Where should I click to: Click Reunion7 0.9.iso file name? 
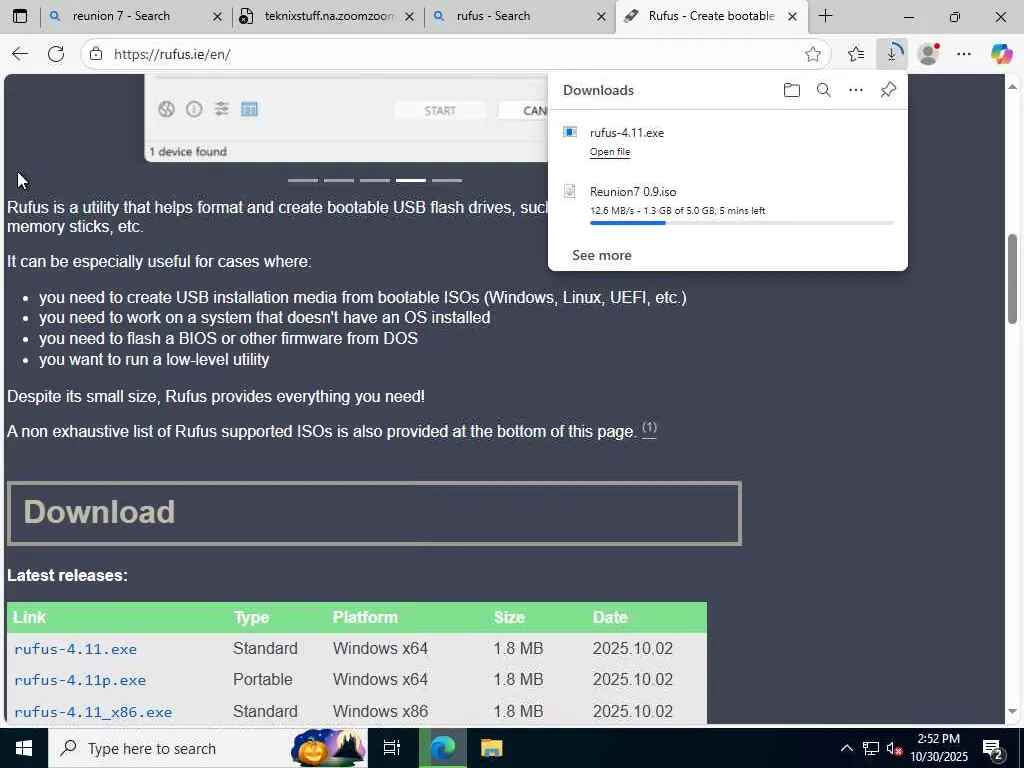click(633, 191)
